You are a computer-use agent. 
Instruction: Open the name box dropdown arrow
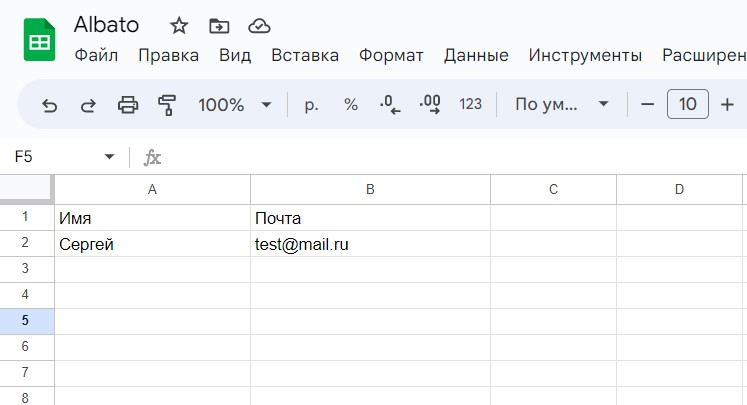[x=109, y=157]
